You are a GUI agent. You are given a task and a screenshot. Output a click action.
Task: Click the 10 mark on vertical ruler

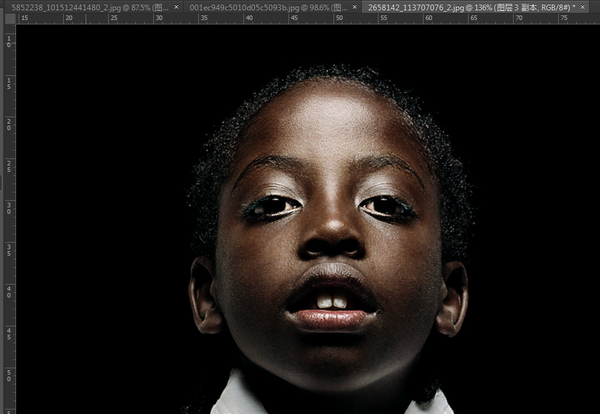click(9, 42)
